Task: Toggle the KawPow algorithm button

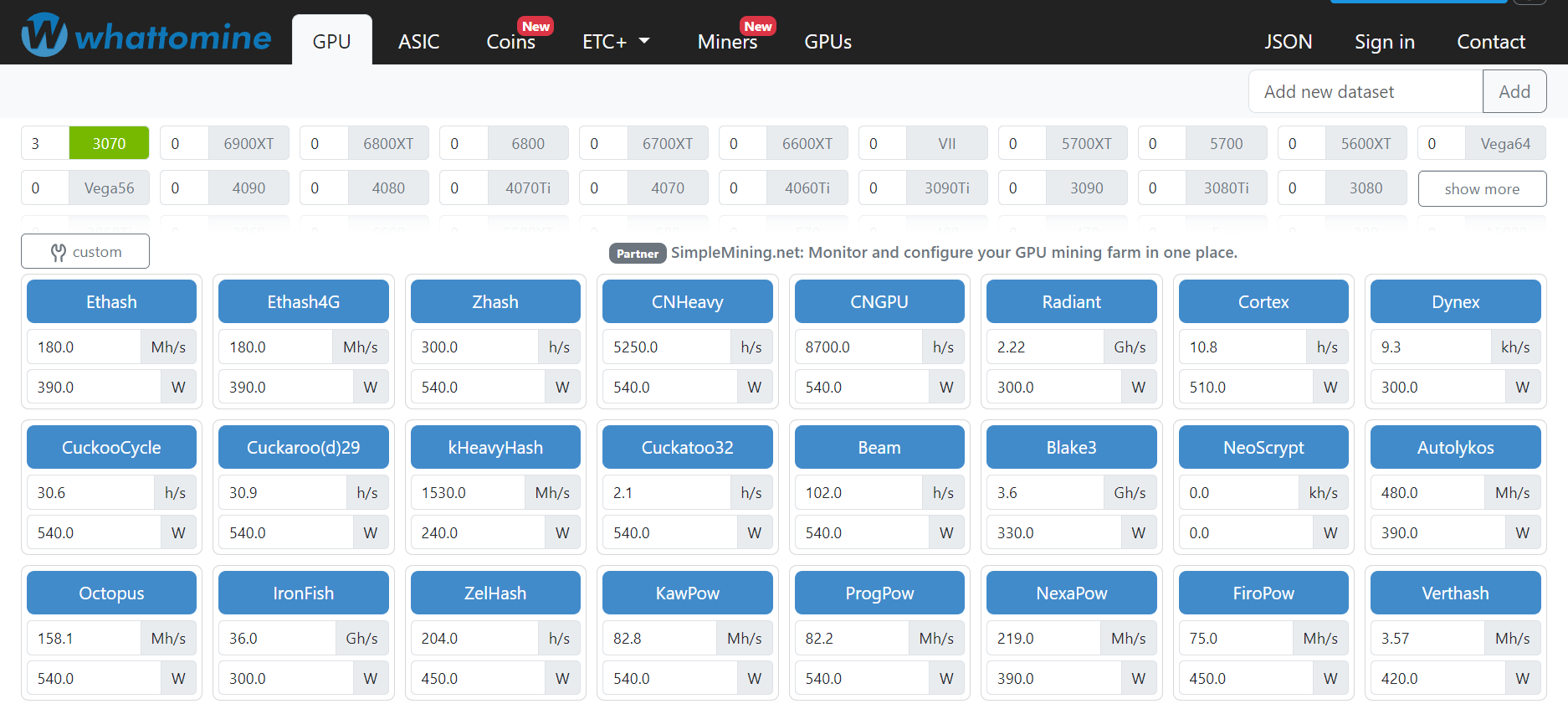Action: (687, 593)
